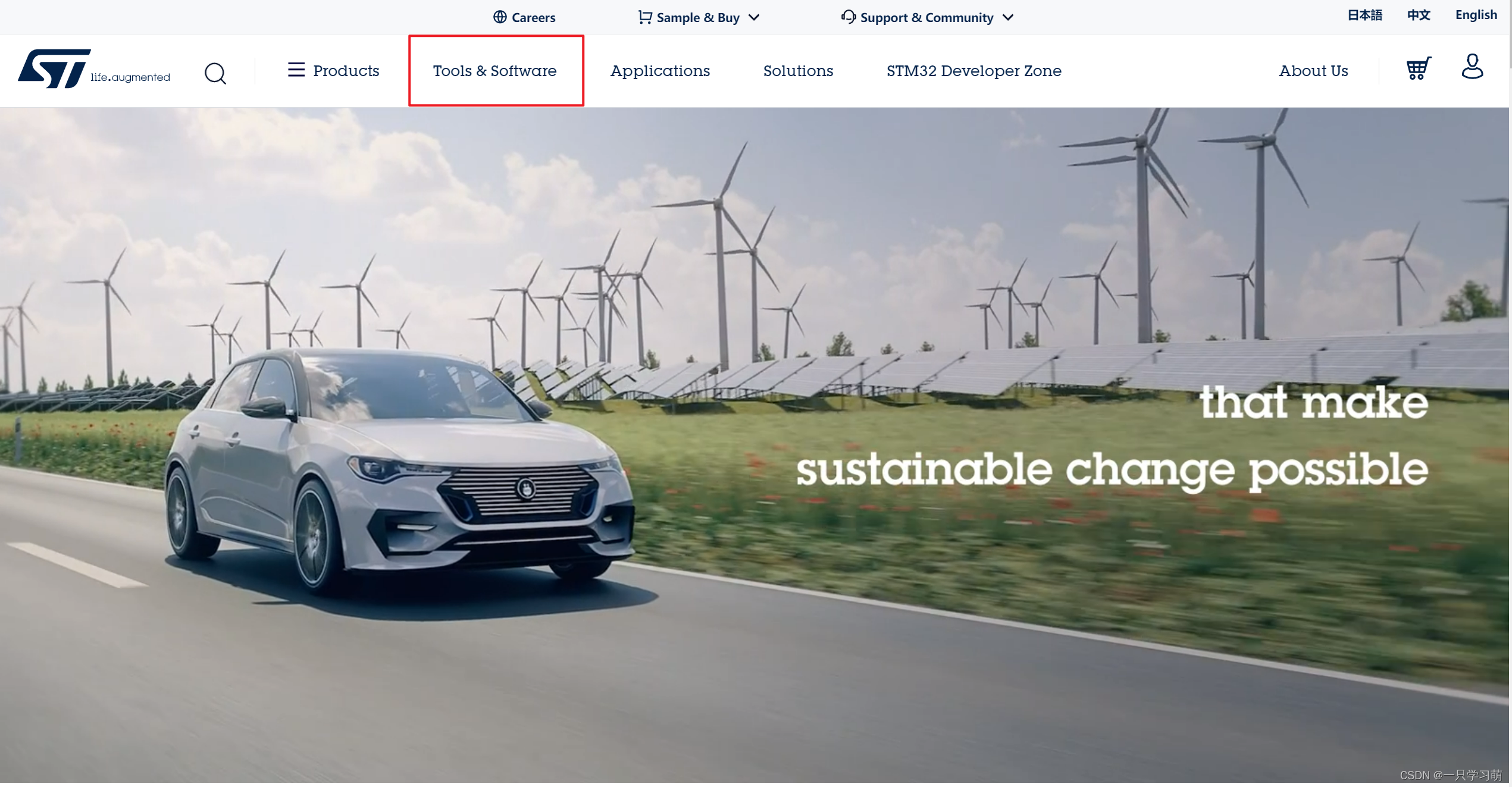Switch site language to 日本語
This screenshot has height=787, width=1512.
[1364, 15]
